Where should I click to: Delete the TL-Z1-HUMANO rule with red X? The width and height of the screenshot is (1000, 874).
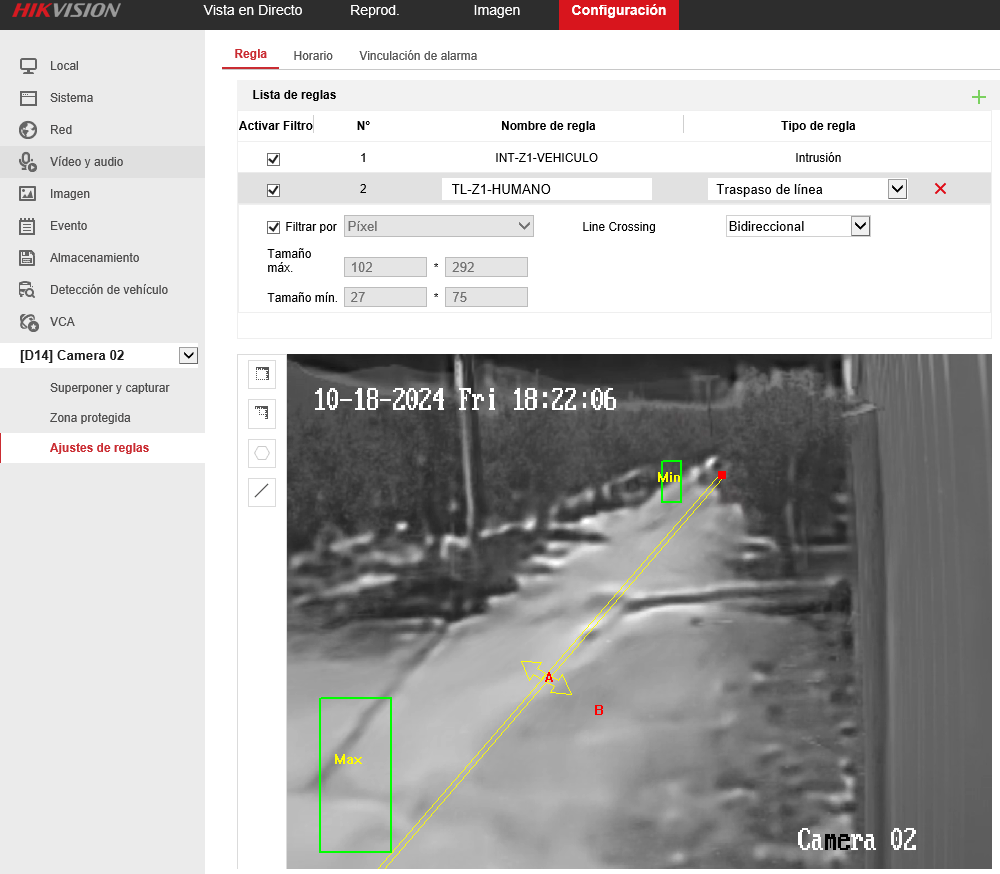940,189
